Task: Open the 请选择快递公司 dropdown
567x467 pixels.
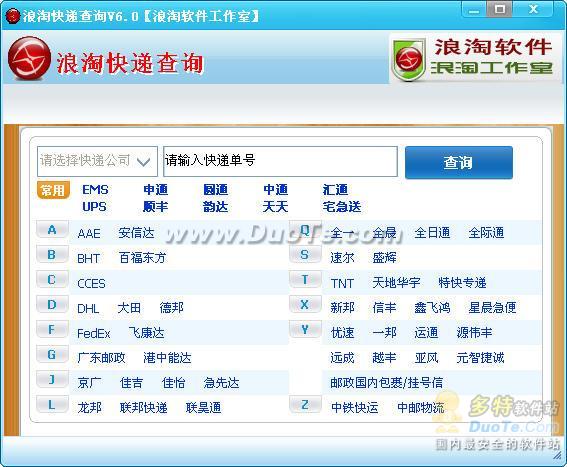Action: [x=97, y=161]
